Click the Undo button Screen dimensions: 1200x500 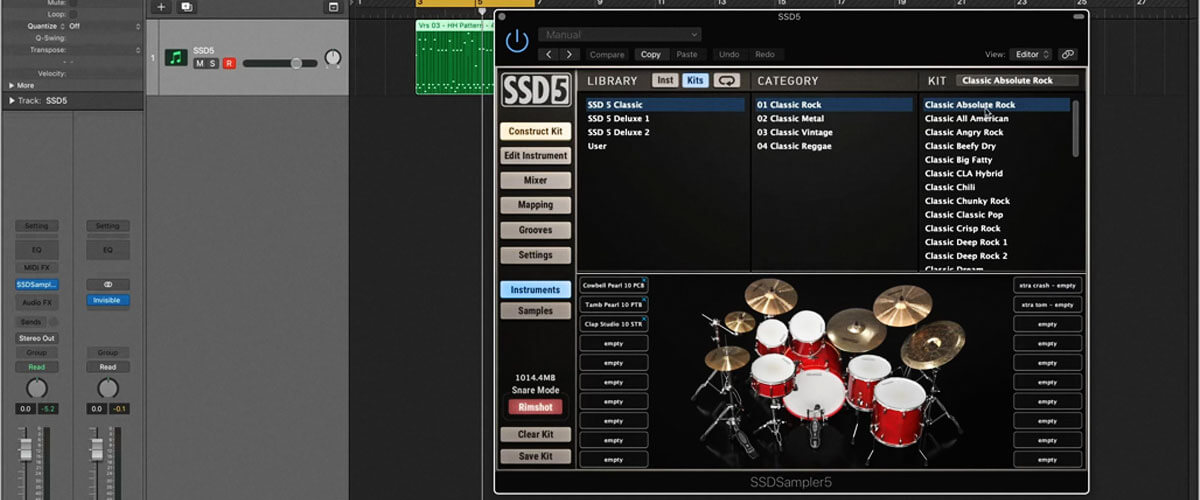coord(729,54)
